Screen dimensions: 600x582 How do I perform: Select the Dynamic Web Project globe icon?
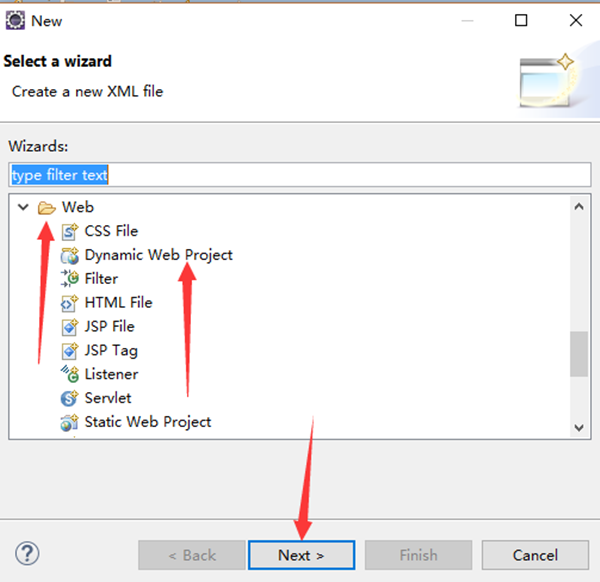pyautogui.click(x=70, y=255)
